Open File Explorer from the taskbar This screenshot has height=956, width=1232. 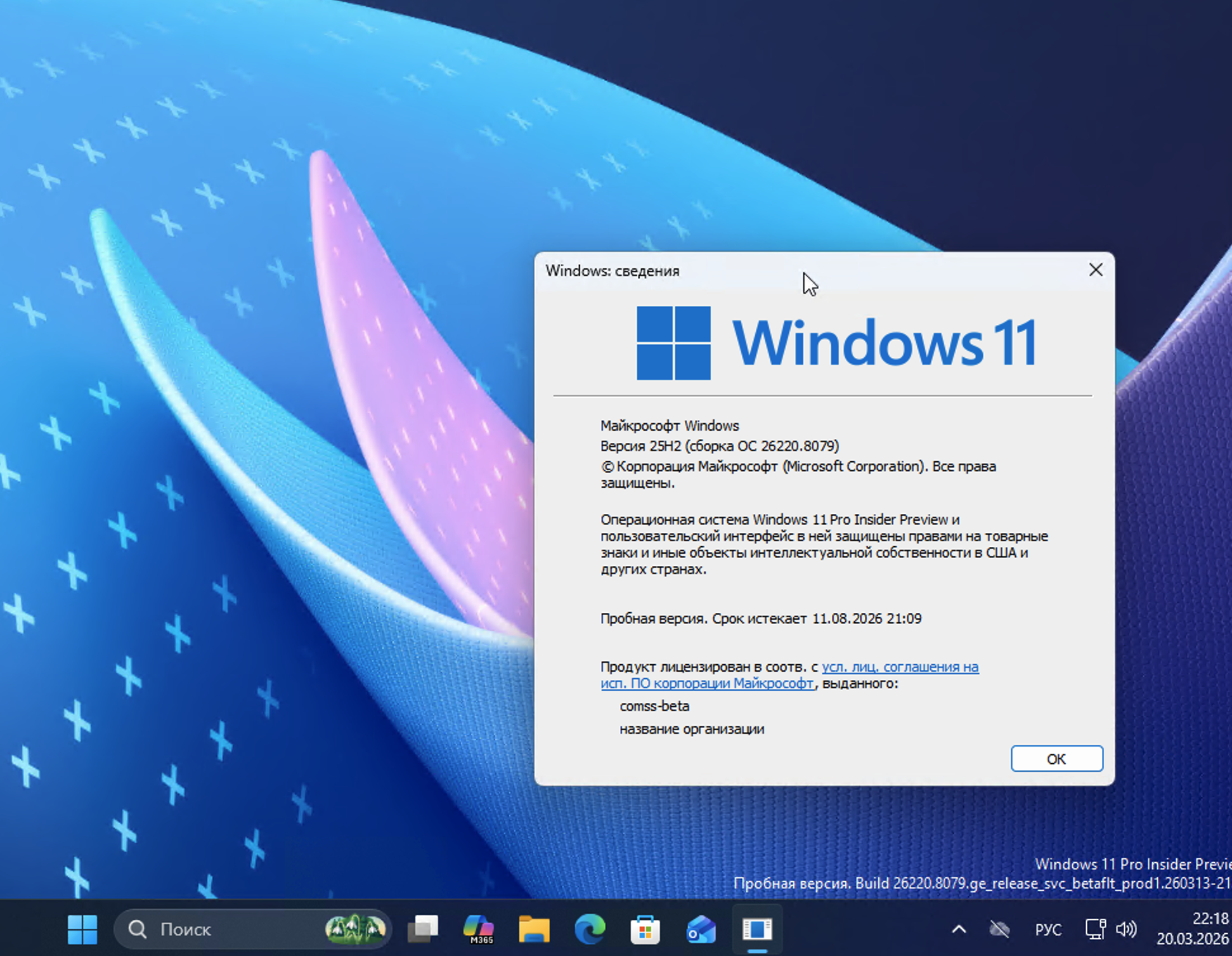click(x=534, y=929)
